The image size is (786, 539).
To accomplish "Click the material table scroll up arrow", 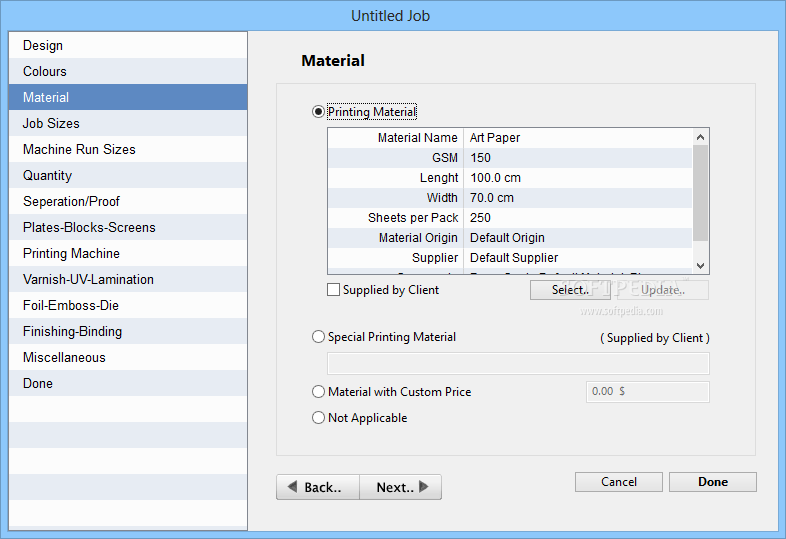I will [700, 137].
